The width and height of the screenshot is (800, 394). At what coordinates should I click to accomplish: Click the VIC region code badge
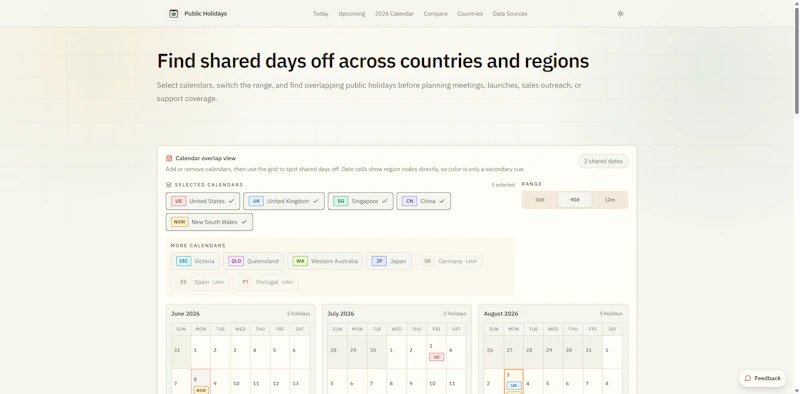tap(184, 261)
